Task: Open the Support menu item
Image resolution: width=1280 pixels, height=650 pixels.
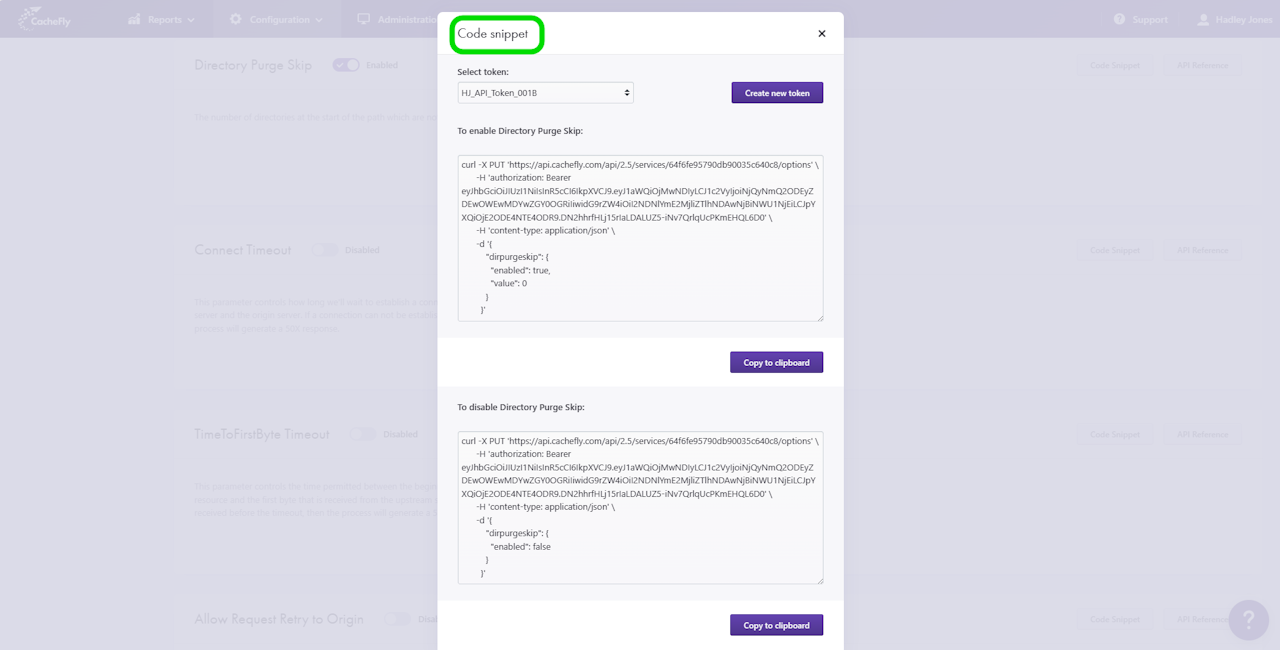Action: [x=1149, y=20]
